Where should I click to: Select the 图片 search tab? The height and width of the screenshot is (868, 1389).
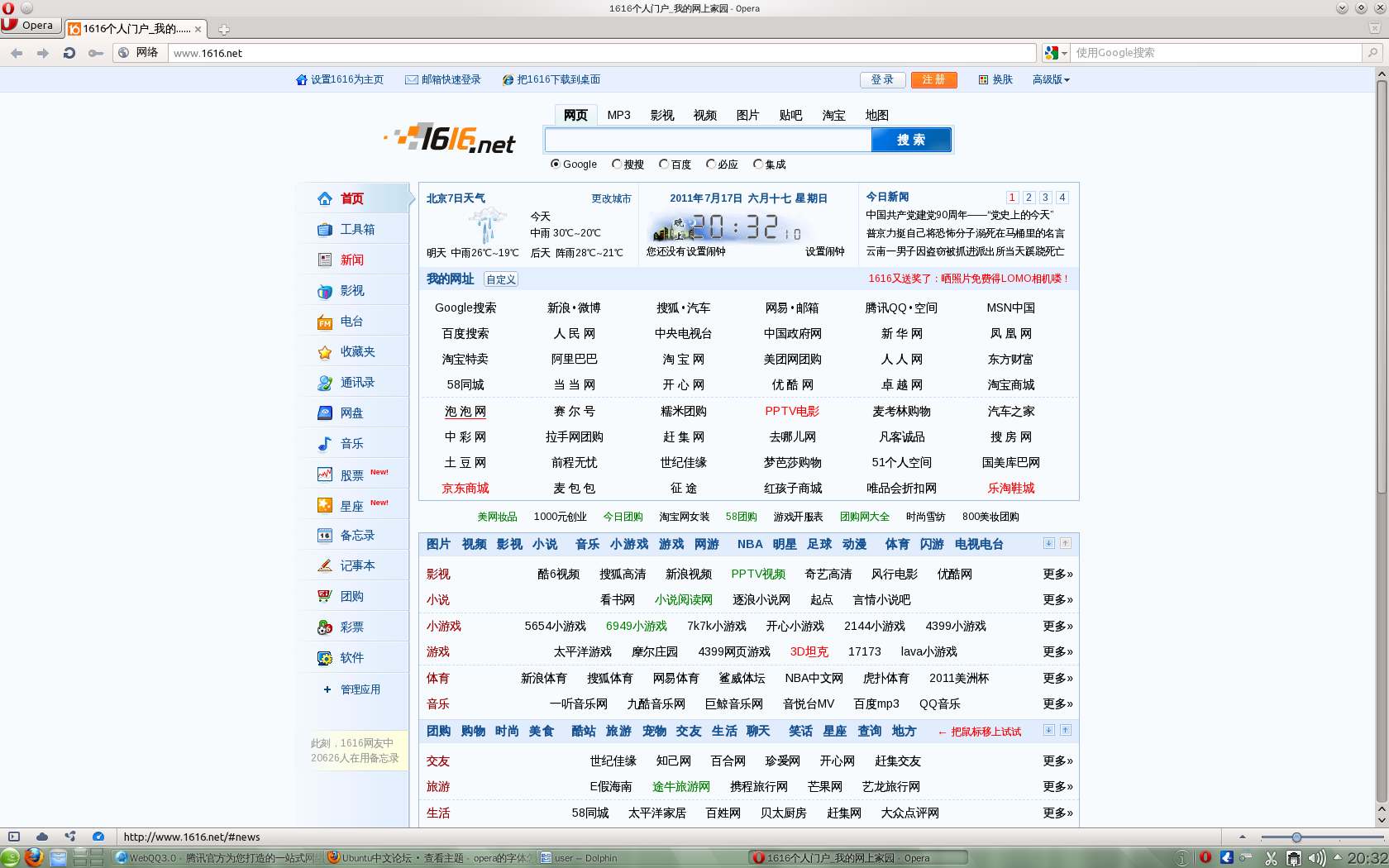(747, 115)
